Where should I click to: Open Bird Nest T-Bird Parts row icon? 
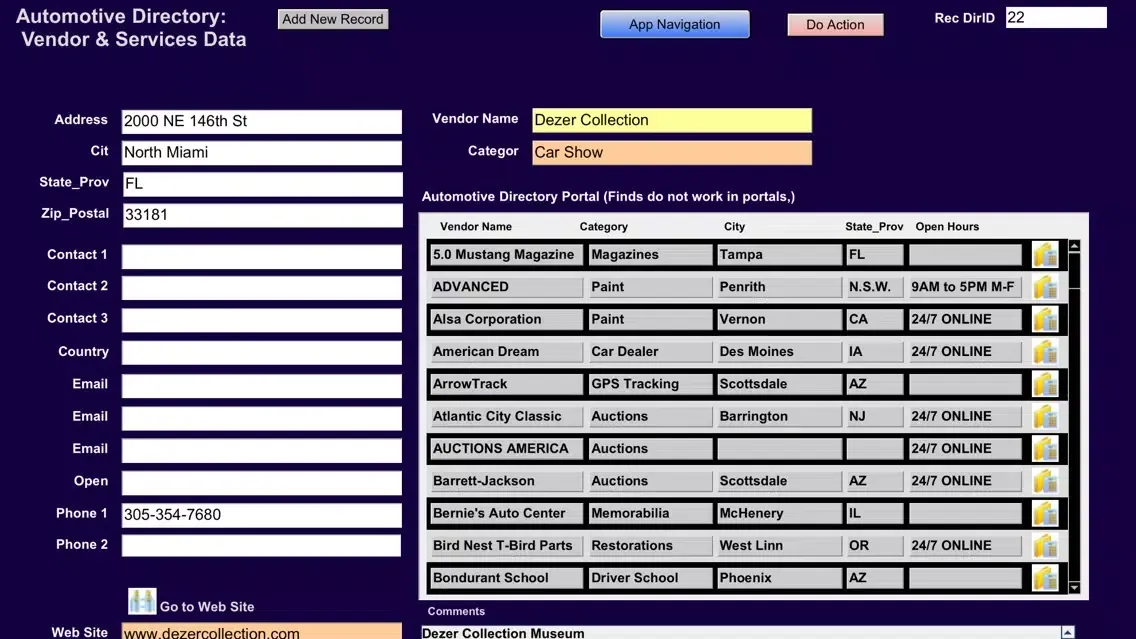pos(1045,546)
